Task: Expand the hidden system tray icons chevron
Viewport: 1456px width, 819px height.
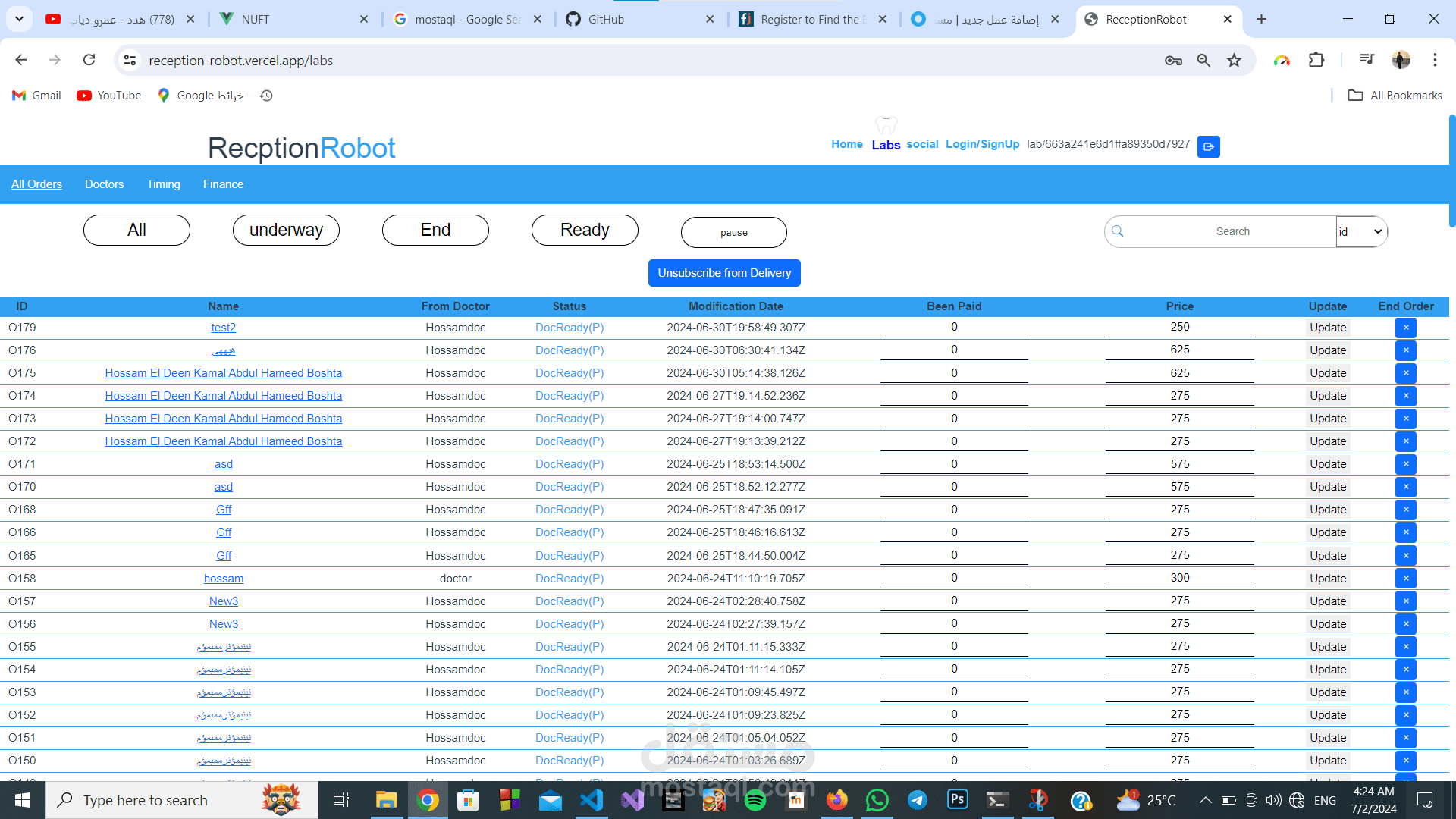Action: (x=1205, y=800)
